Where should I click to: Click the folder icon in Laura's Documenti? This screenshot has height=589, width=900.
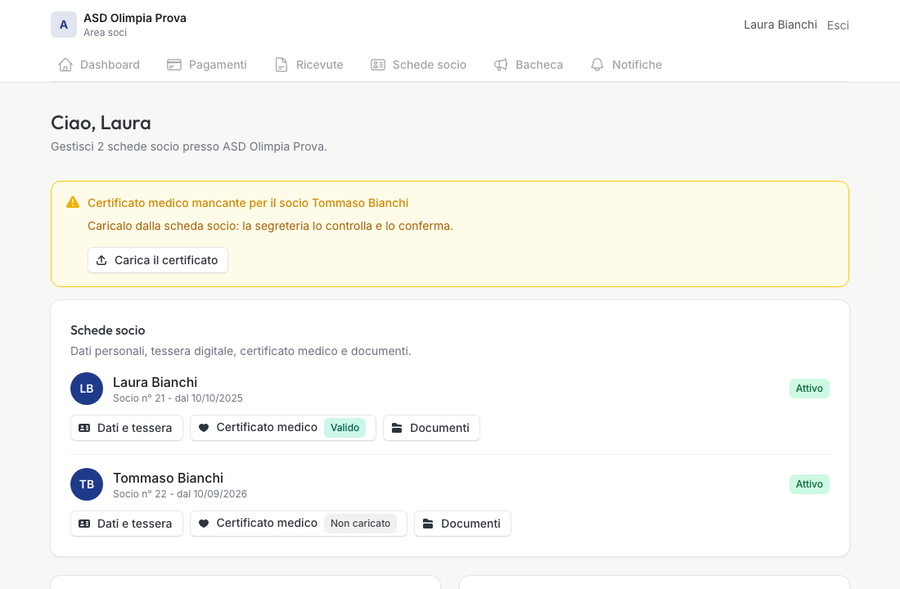[397, 428]
